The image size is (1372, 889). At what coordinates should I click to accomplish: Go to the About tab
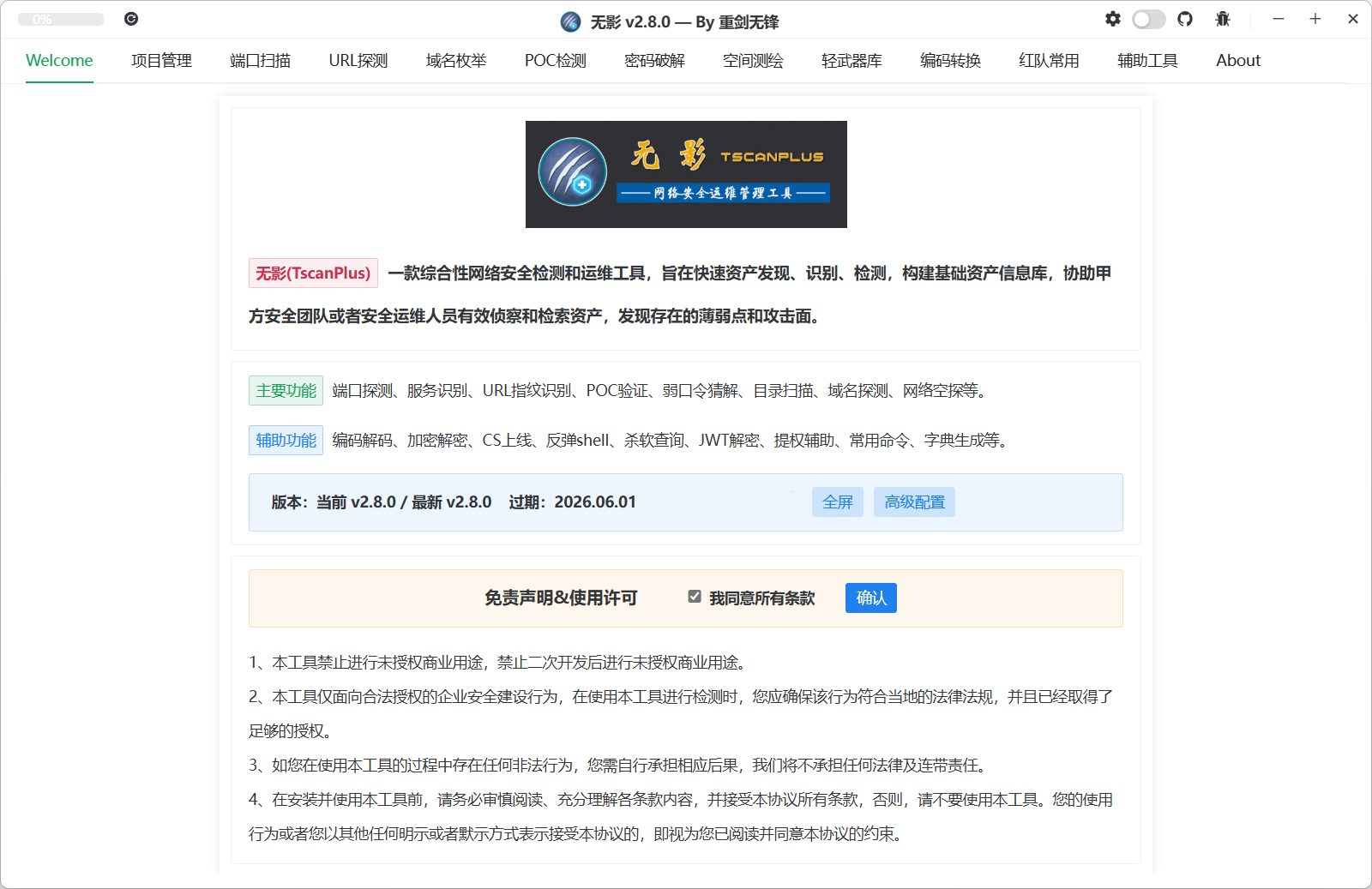pos(1238,61)
